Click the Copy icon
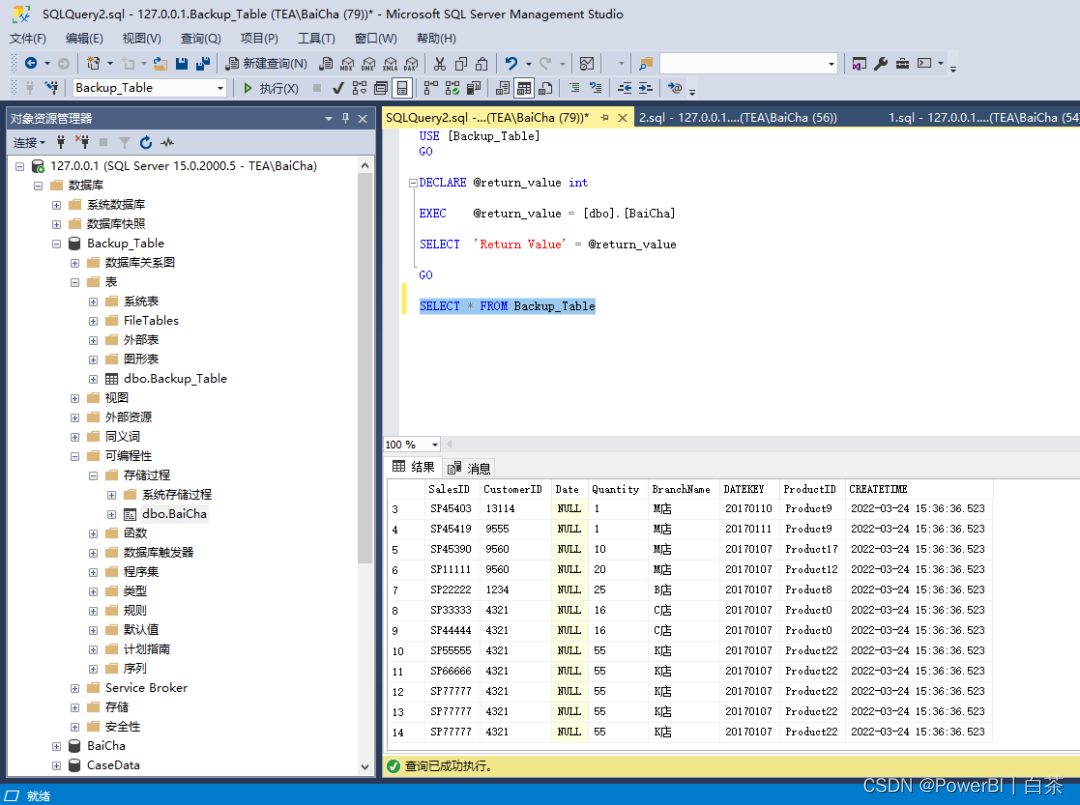This screenshot has width=1080, height=805. [461, 64]
